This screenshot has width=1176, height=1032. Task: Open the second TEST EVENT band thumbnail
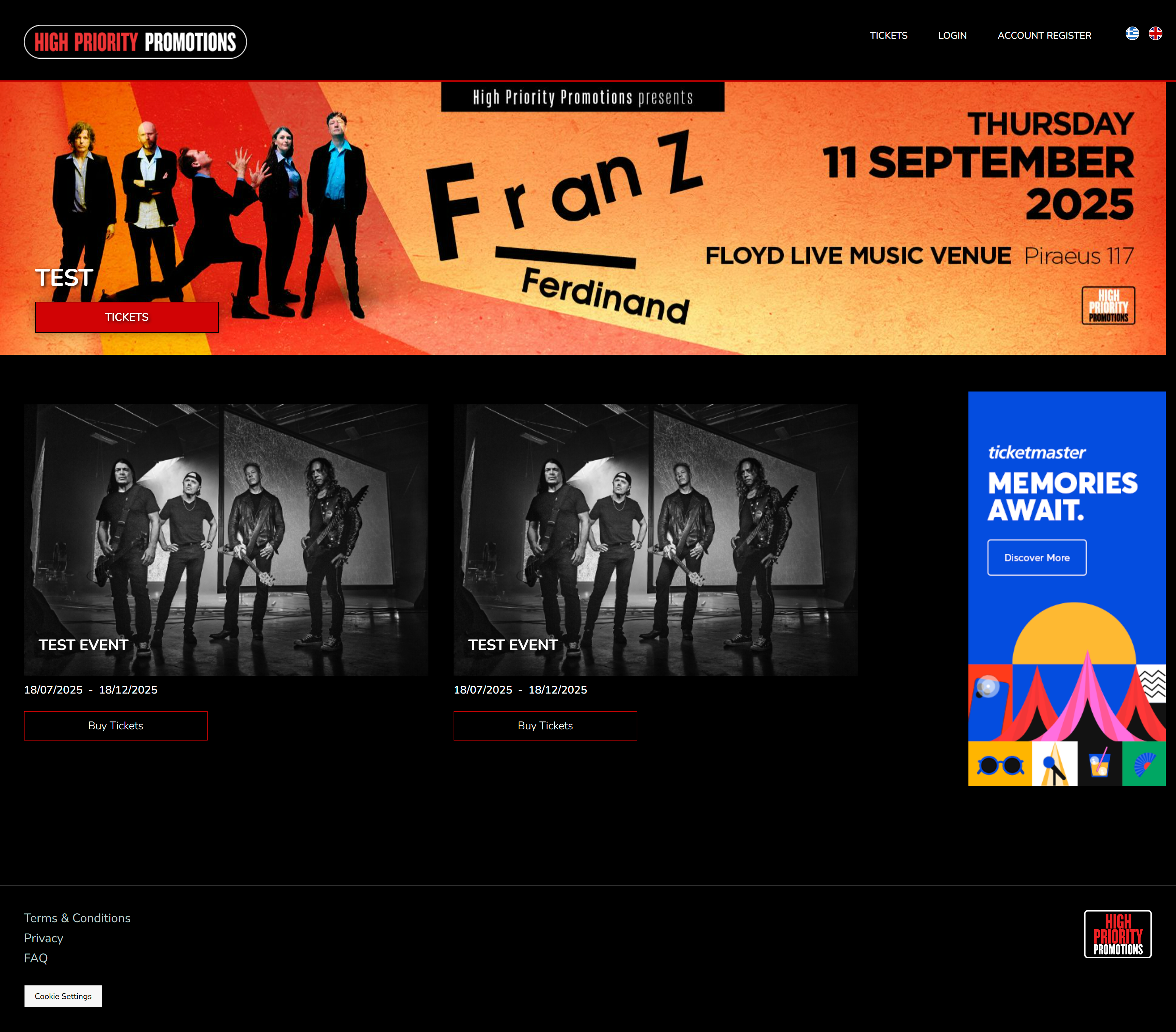(x=656, y=539)
